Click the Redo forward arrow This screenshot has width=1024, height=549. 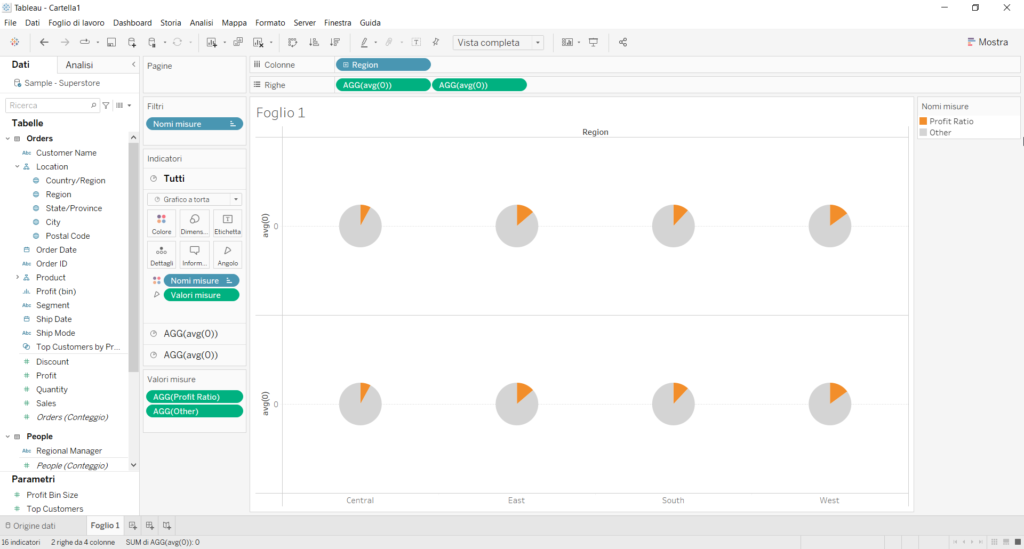(65, 42)
